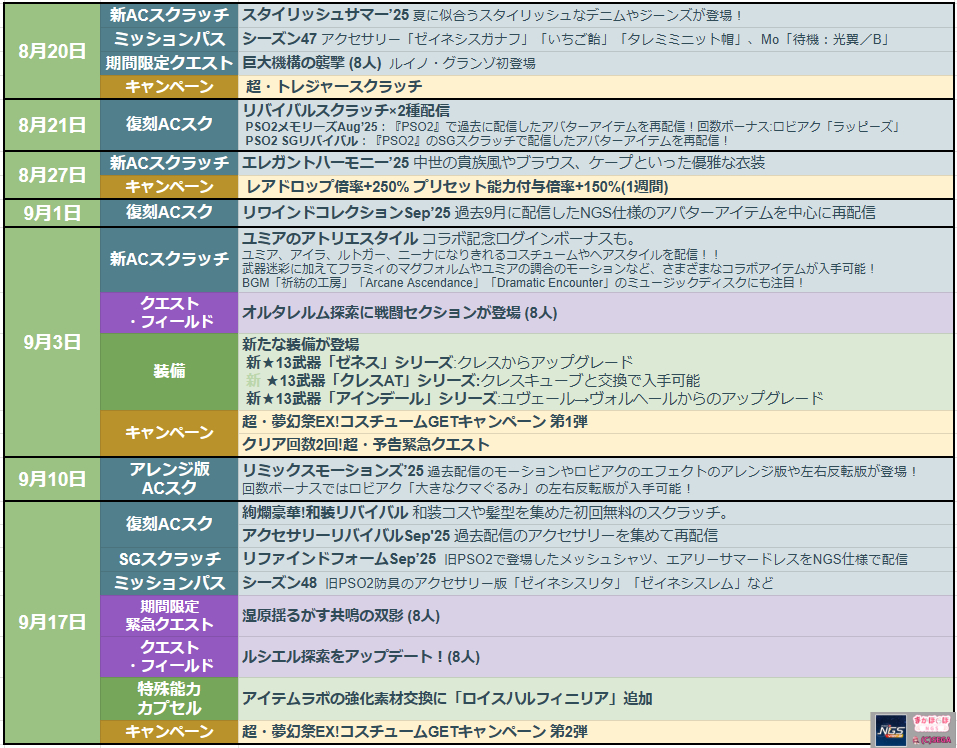Select the "期間限定 緊急クエスト" category cell
The width and height of the screenshot is (957, 748).
point(169,616)
